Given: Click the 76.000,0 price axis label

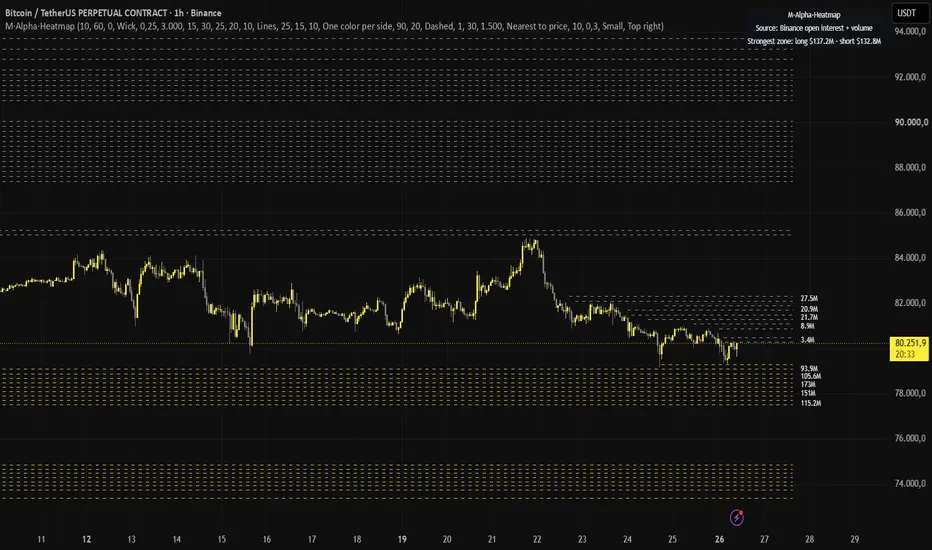Looking at the screenshot, I should 910,438.
